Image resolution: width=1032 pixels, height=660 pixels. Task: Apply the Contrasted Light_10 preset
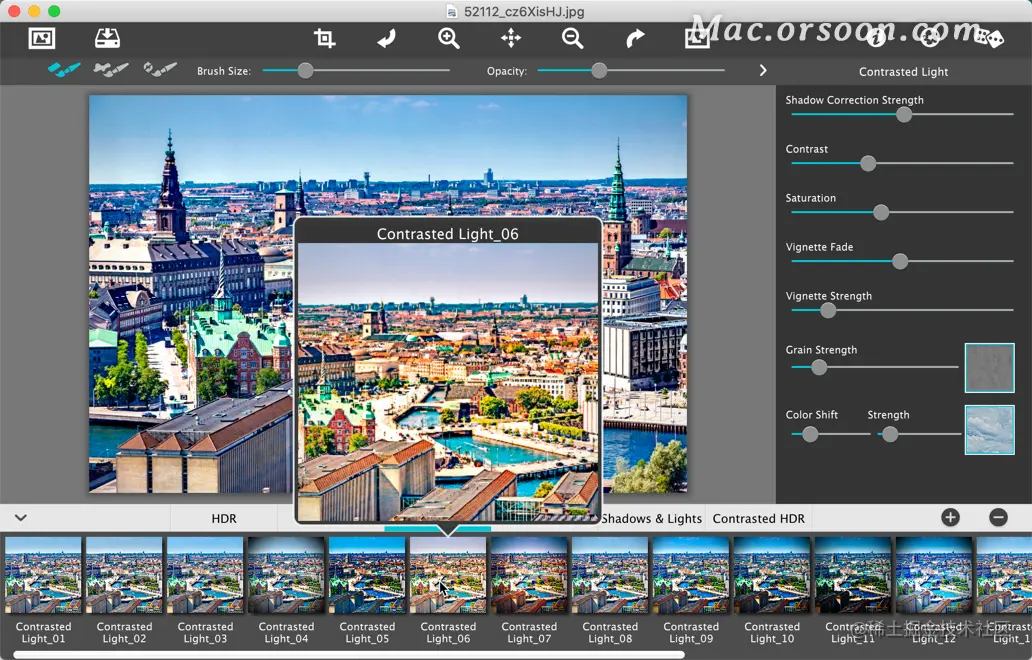[x=772, y=575]
